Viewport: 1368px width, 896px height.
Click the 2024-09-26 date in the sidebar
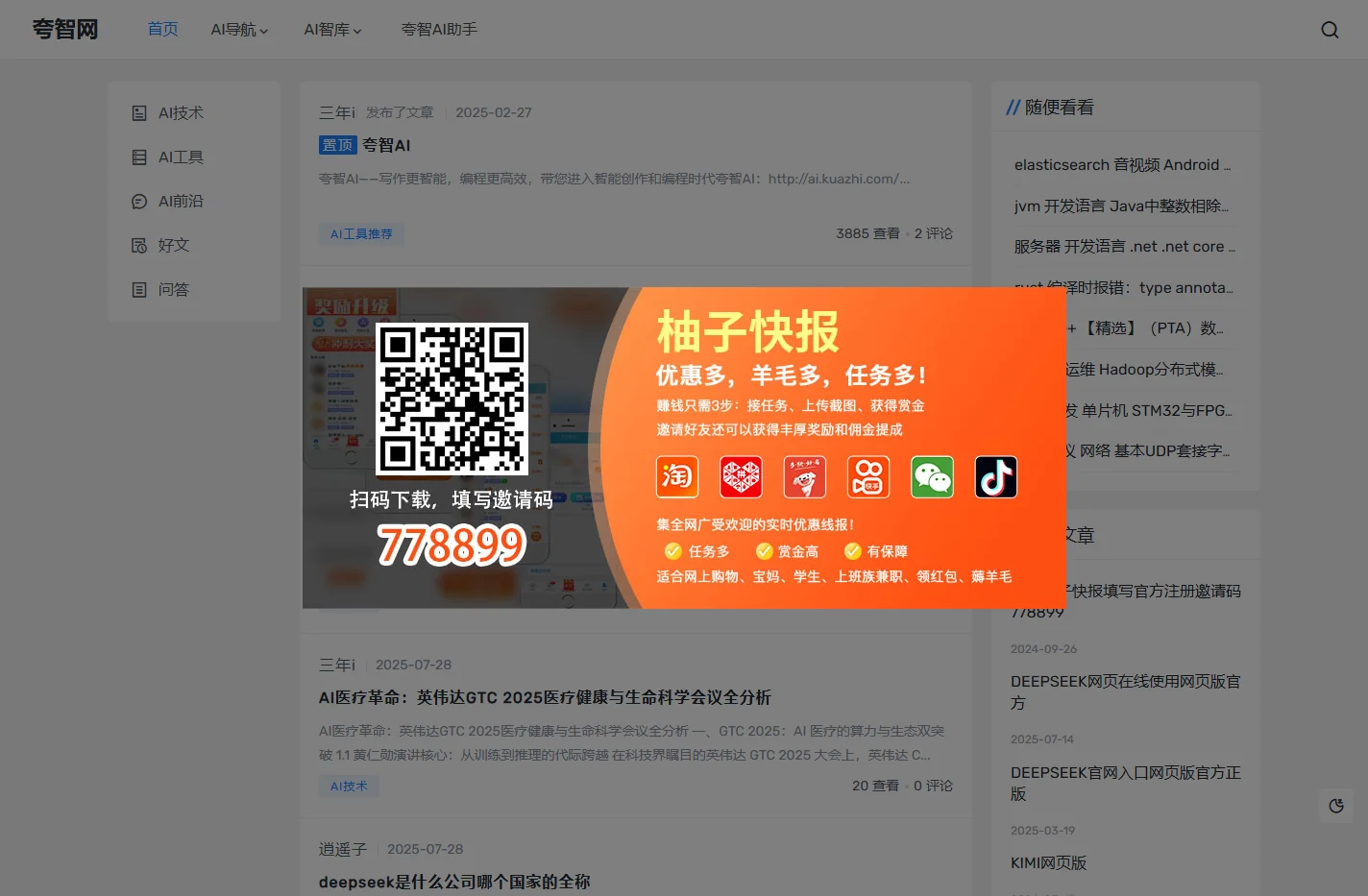[1044, 649]
